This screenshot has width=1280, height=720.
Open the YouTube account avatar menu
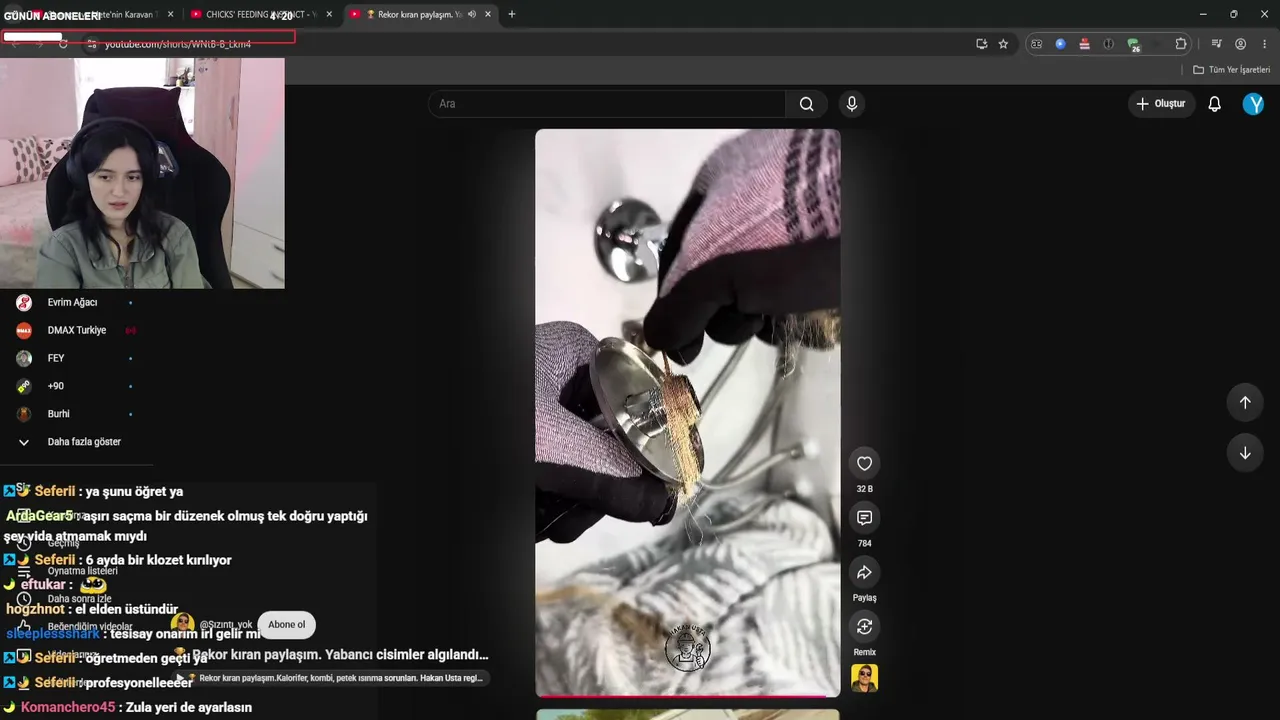1253,104
